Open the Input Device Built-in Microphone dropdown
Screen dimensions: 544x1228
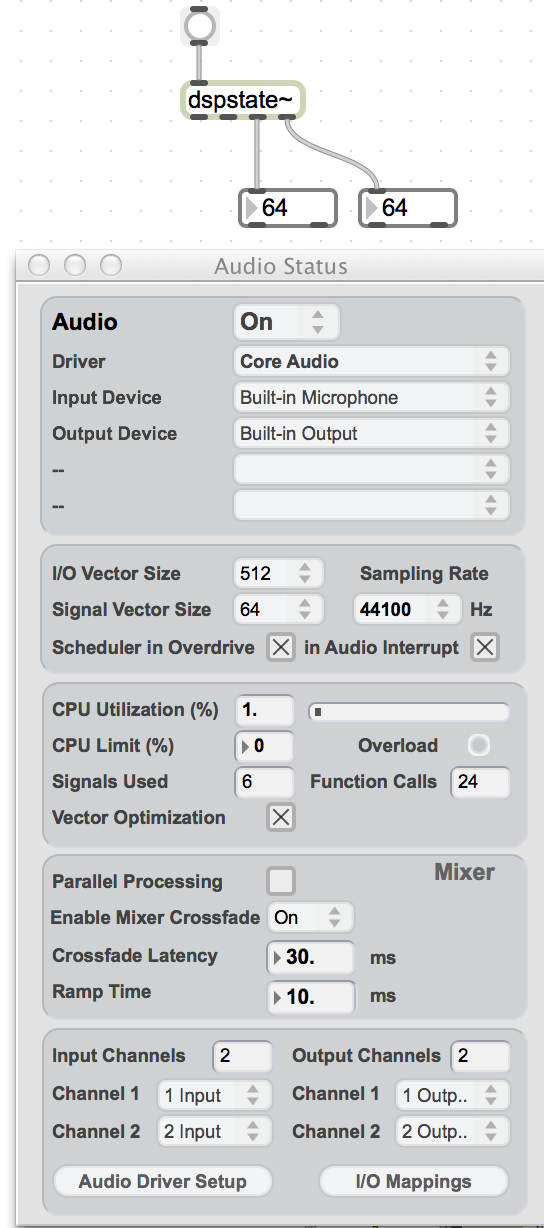click(x=371, y=397)
